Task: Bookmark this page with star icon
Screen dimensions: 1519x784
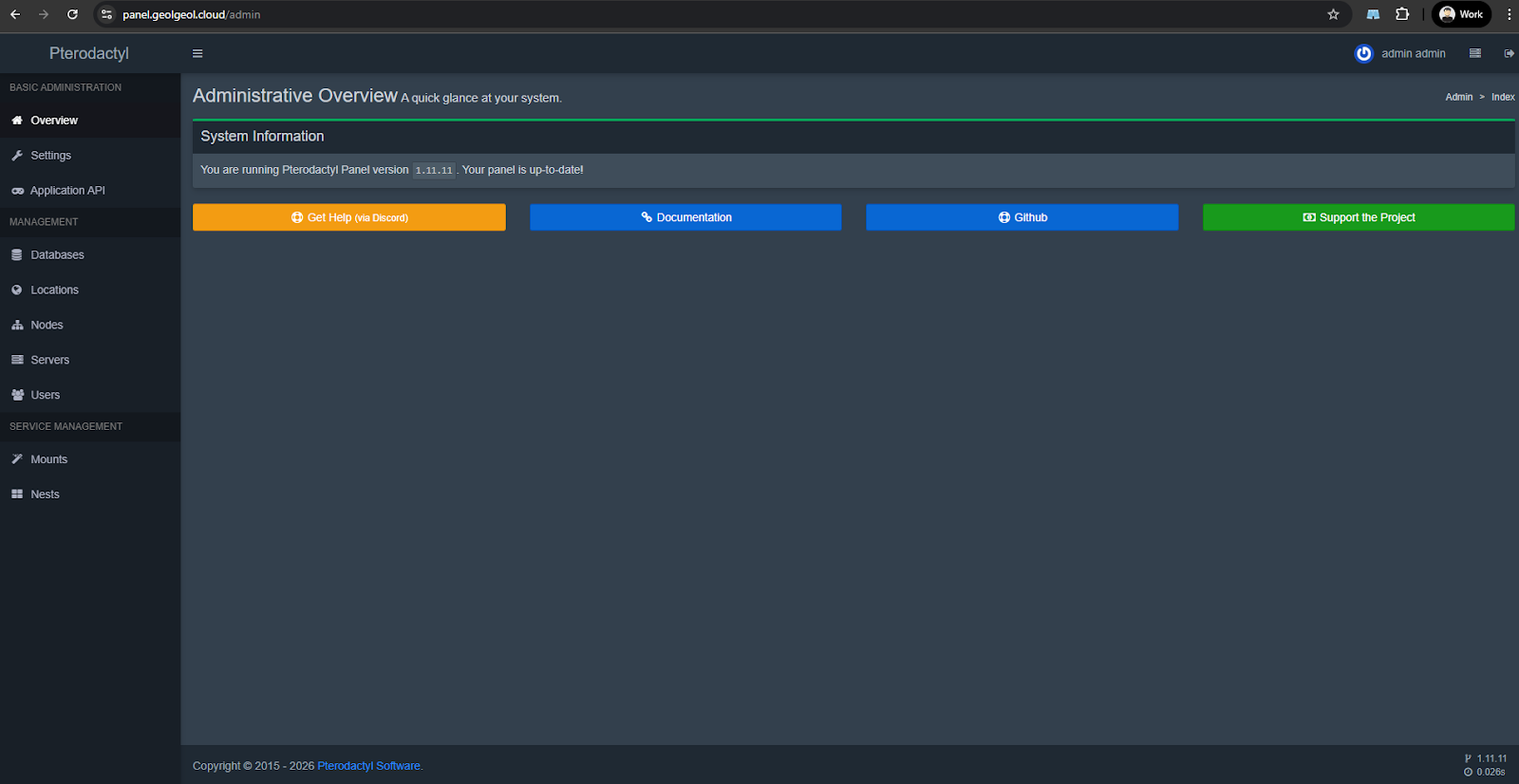Action: pyautogui.click(x=1333, y=14)
